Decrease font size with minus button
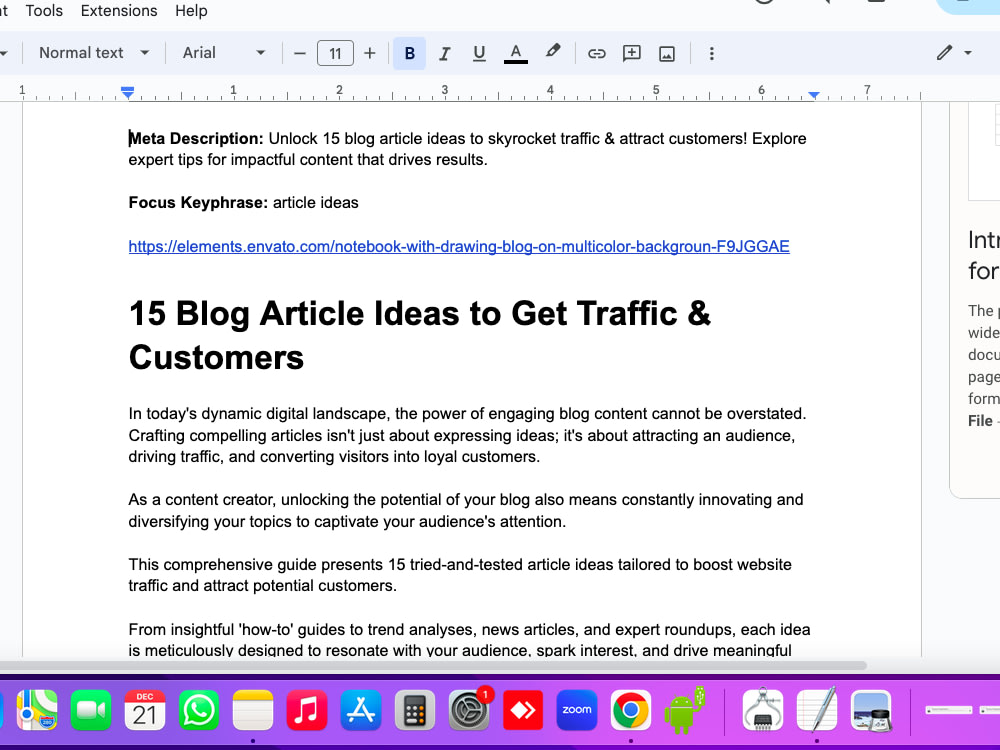The width and height of the screenshot is (1000, 750). pyautogui.click(x=300, y=54)
